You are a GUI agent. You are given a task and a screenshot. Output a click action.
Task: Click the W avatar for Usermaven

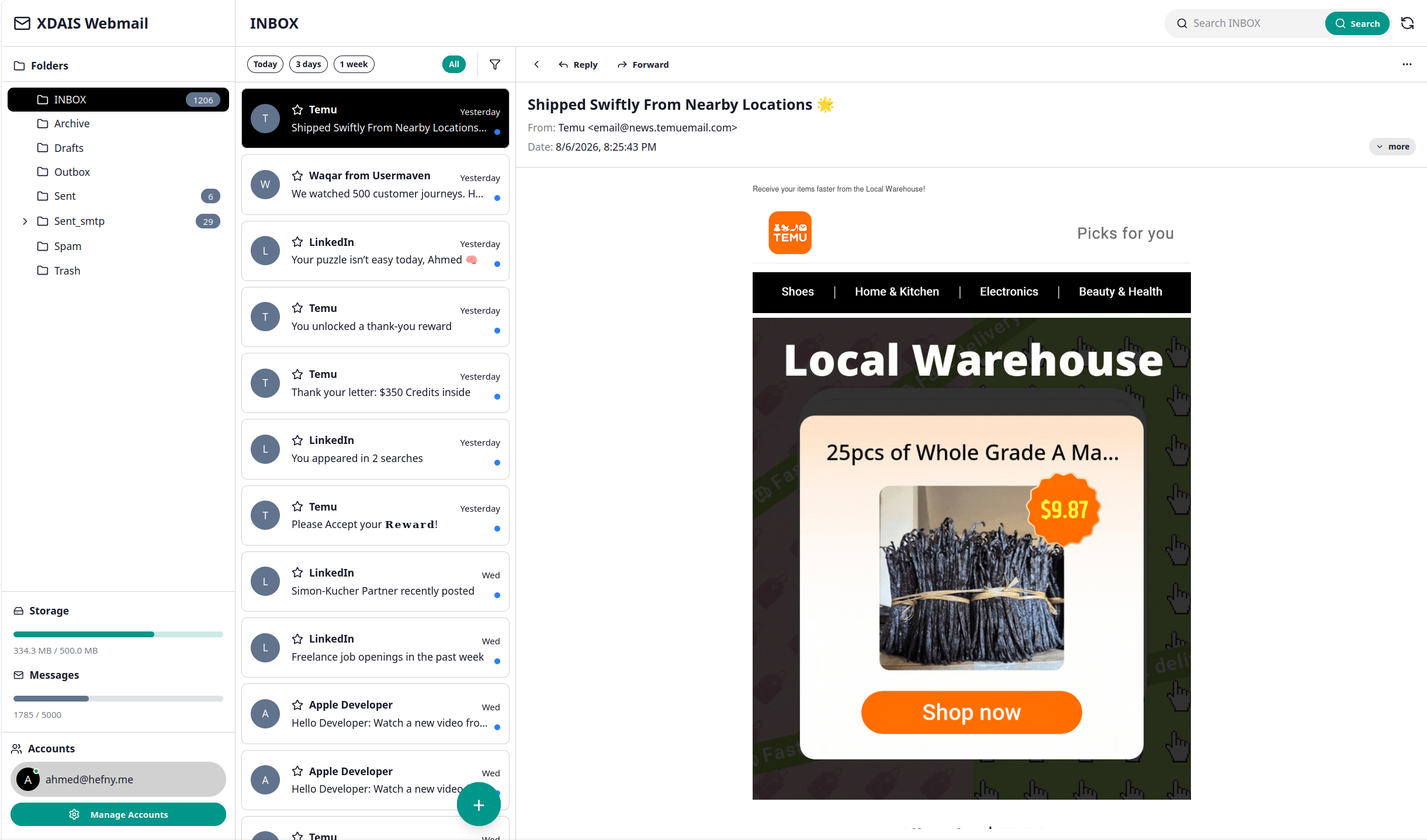[x=265, y=185]
